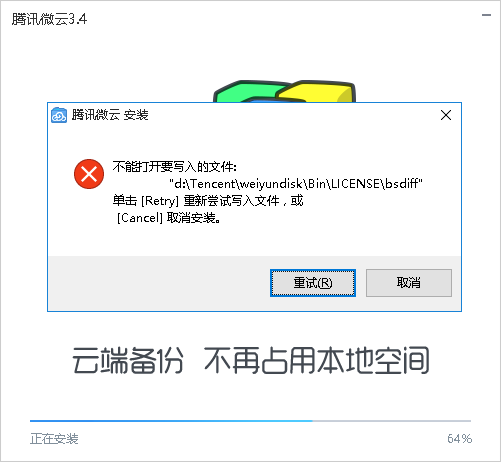Close the 腾讯微云 安装 error dialog
This screenshot has height=462, width=501.
[446, 115]
